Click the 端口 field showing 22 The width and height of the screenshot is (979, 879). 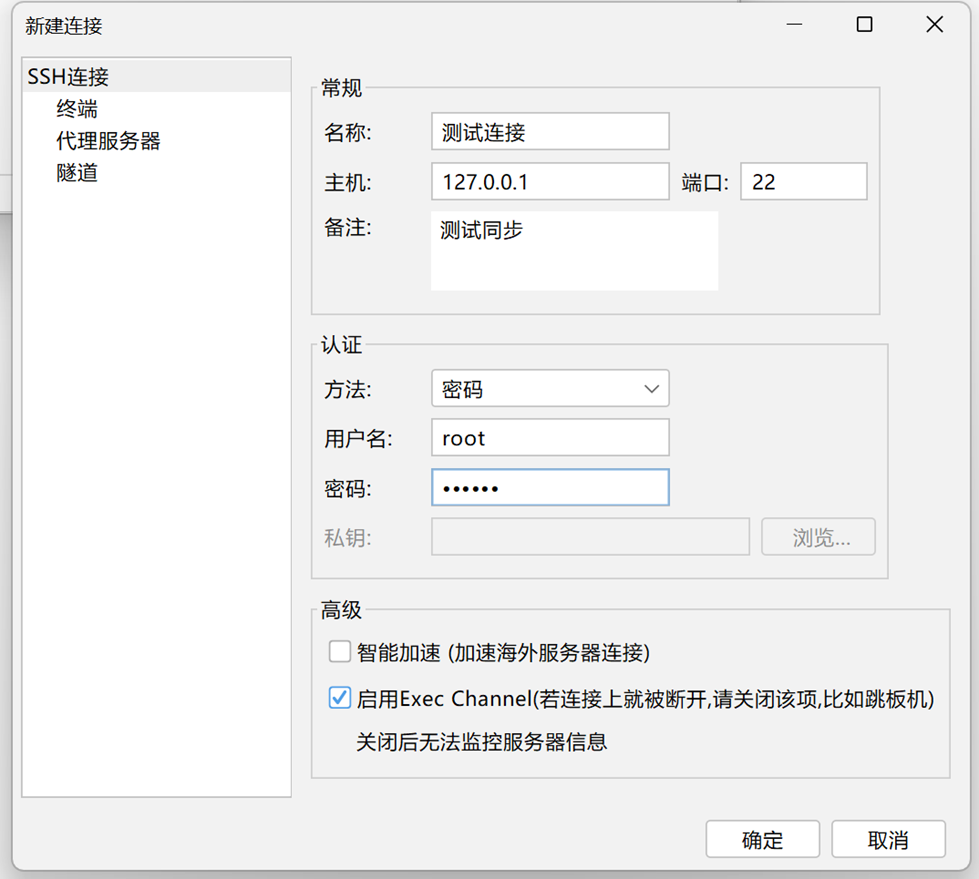[x=803, y=183]
